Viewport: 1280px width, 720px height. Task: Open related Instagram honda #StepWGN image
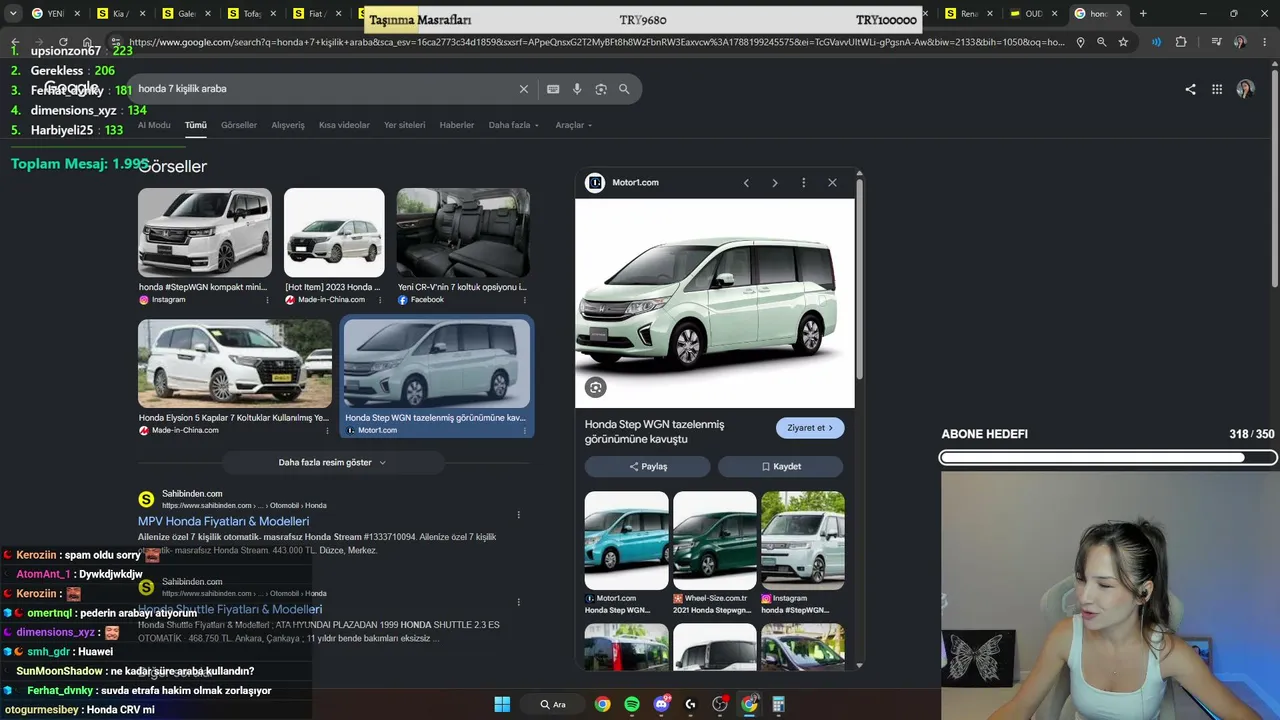click(x=803, y=540)
